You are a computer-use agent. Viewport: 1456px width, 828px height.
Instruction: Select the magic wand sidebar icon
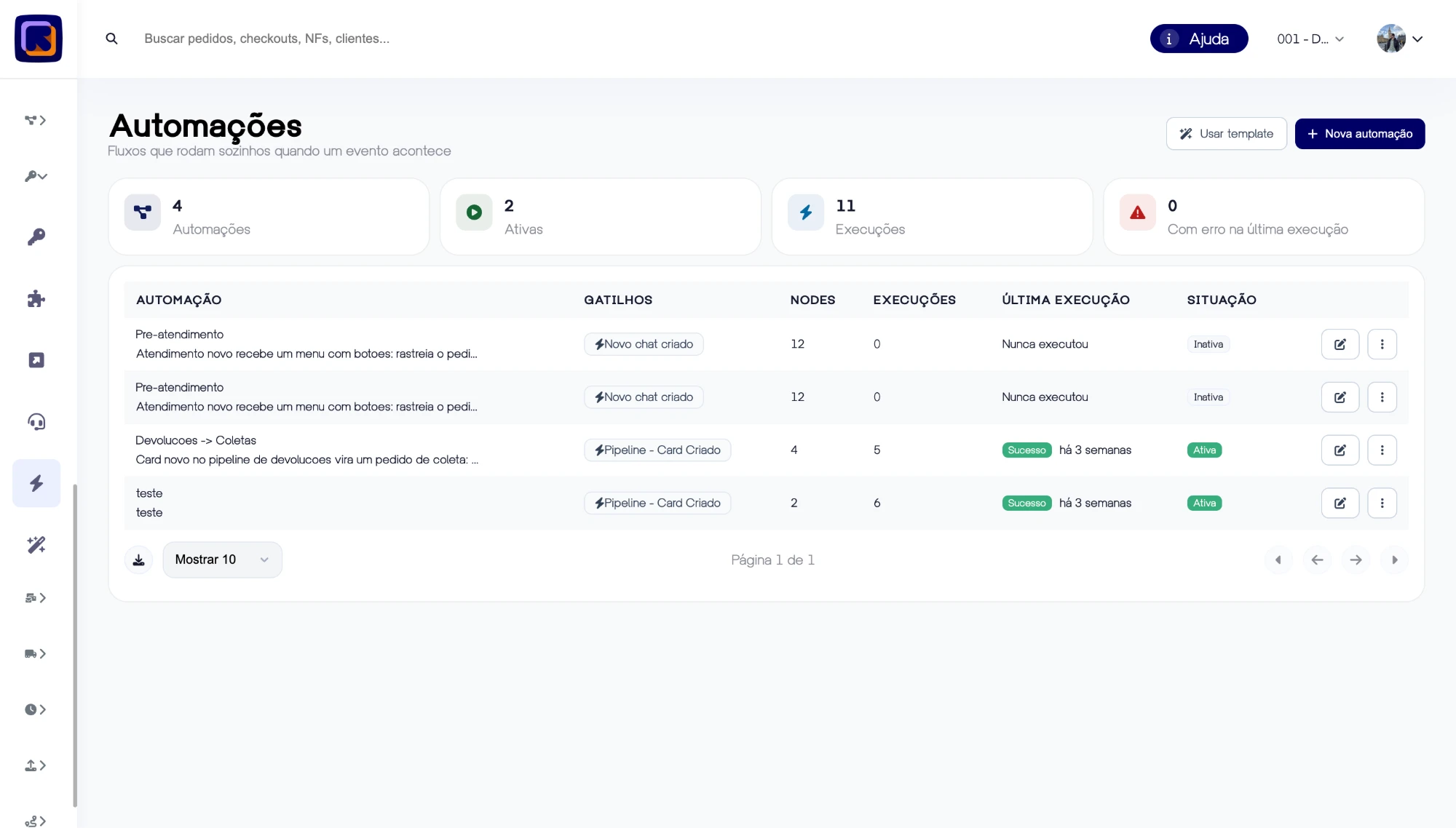click(36, 544)
